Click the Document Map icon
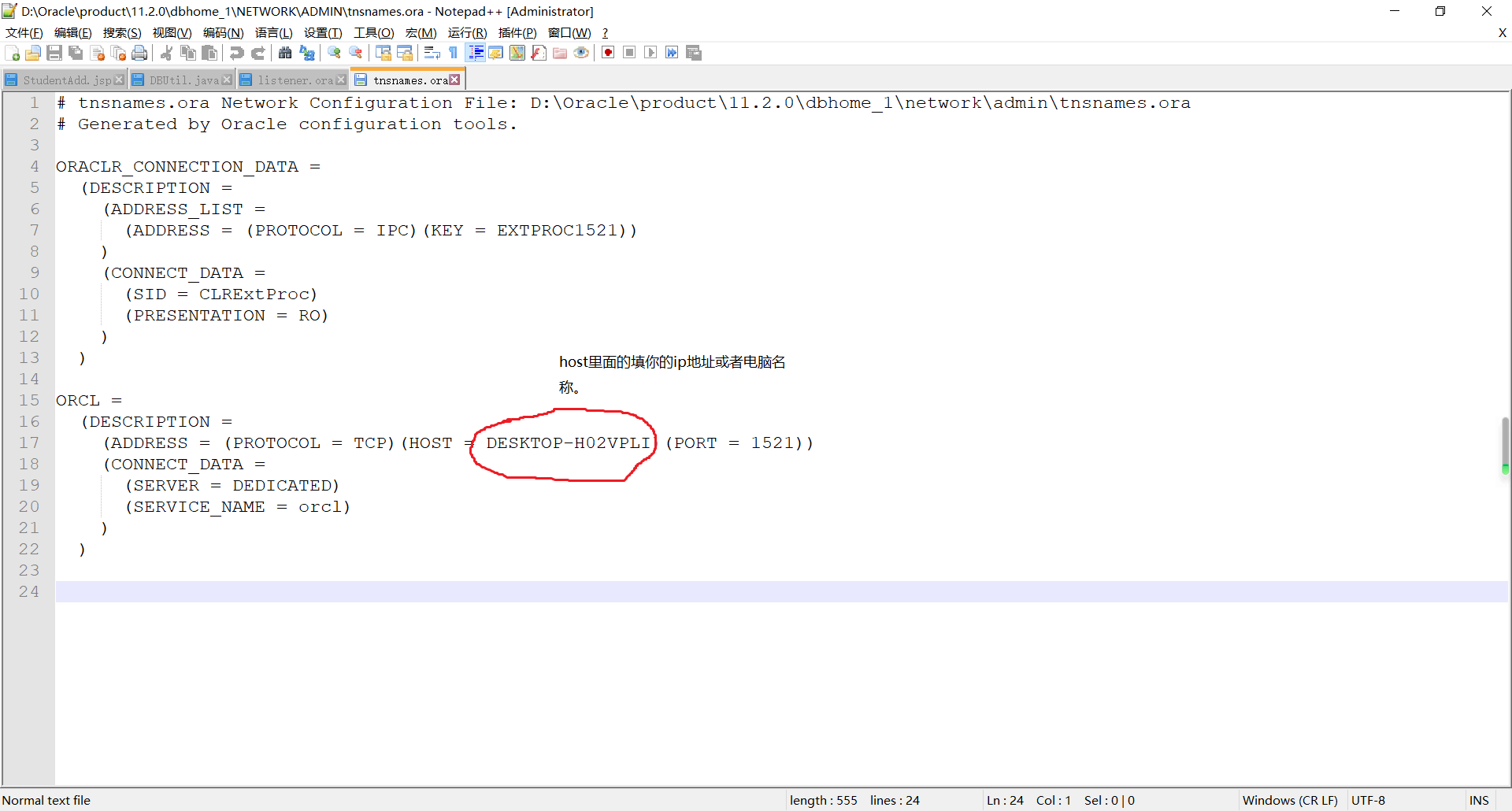 point(517,53)
